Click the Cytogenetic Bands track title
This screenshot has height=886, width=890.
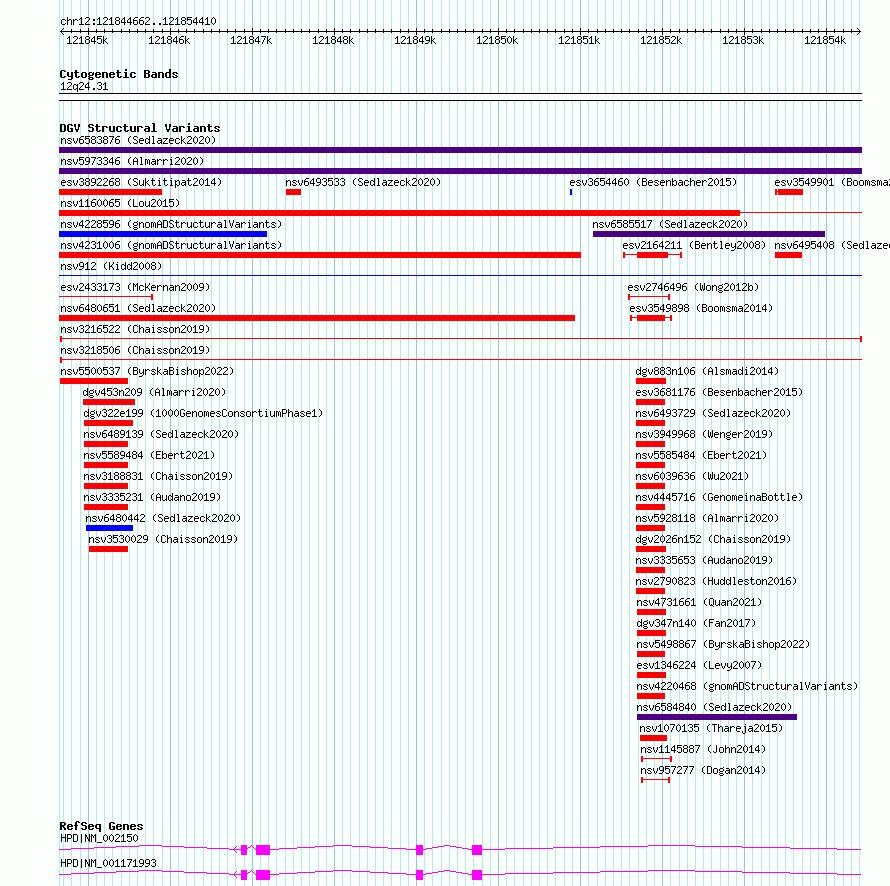click(119, 74)
